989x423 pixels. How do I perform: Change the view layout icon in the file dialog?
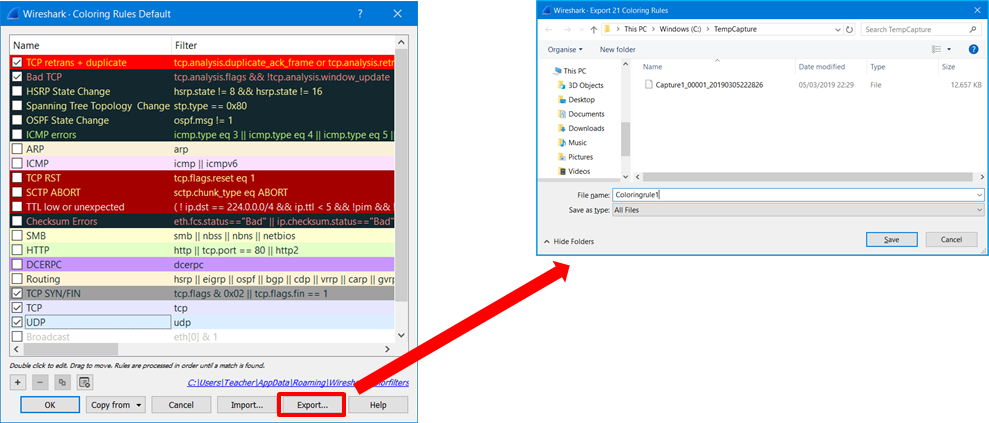point(937,48)
